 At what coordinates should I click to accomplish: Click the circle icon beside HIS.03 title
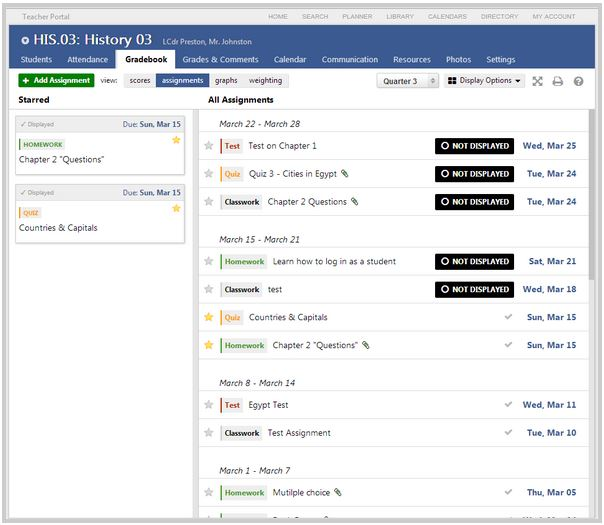(x=25, y=40)
